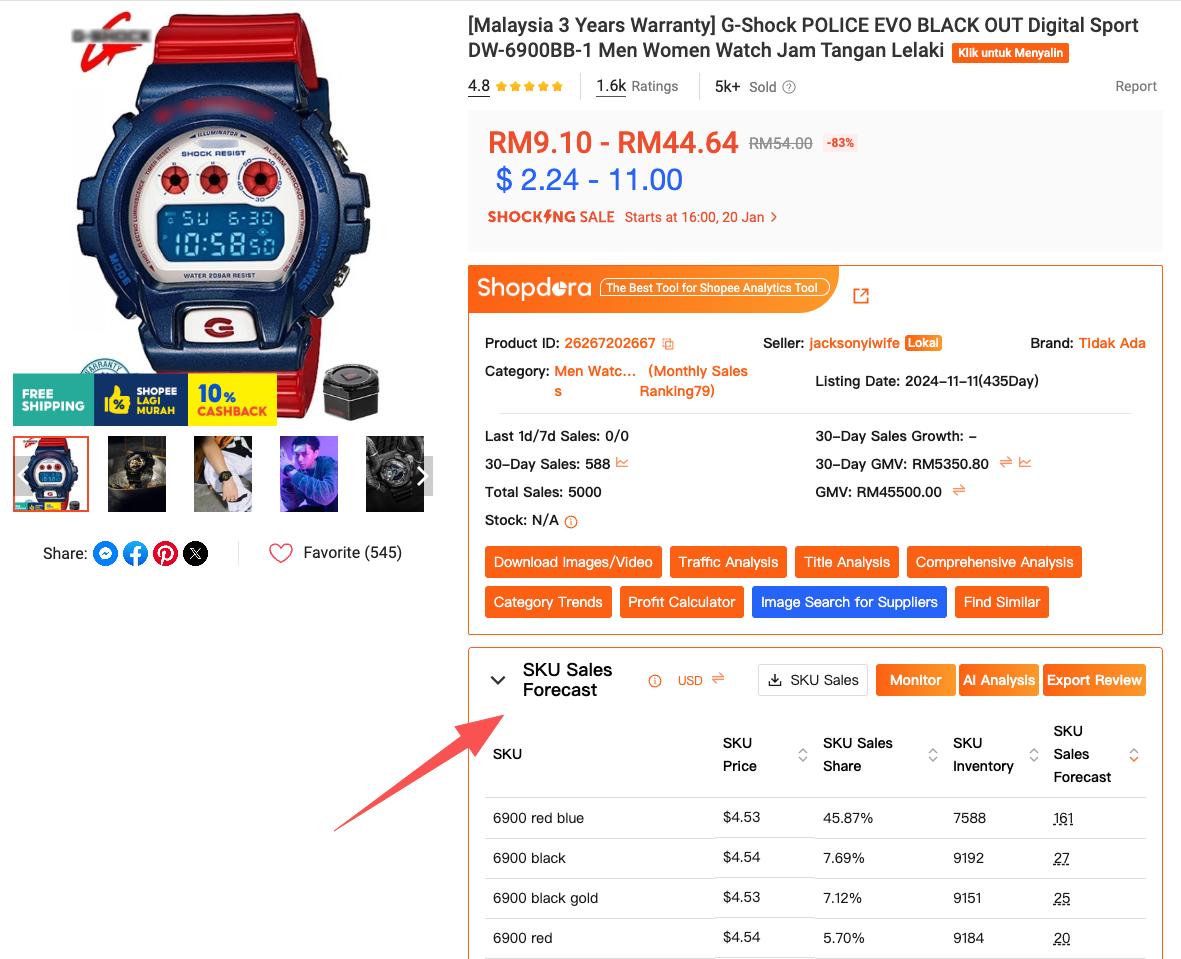Open the Traffic Analysis tab
The image size is (1181, 959).
tap(728, 562)
